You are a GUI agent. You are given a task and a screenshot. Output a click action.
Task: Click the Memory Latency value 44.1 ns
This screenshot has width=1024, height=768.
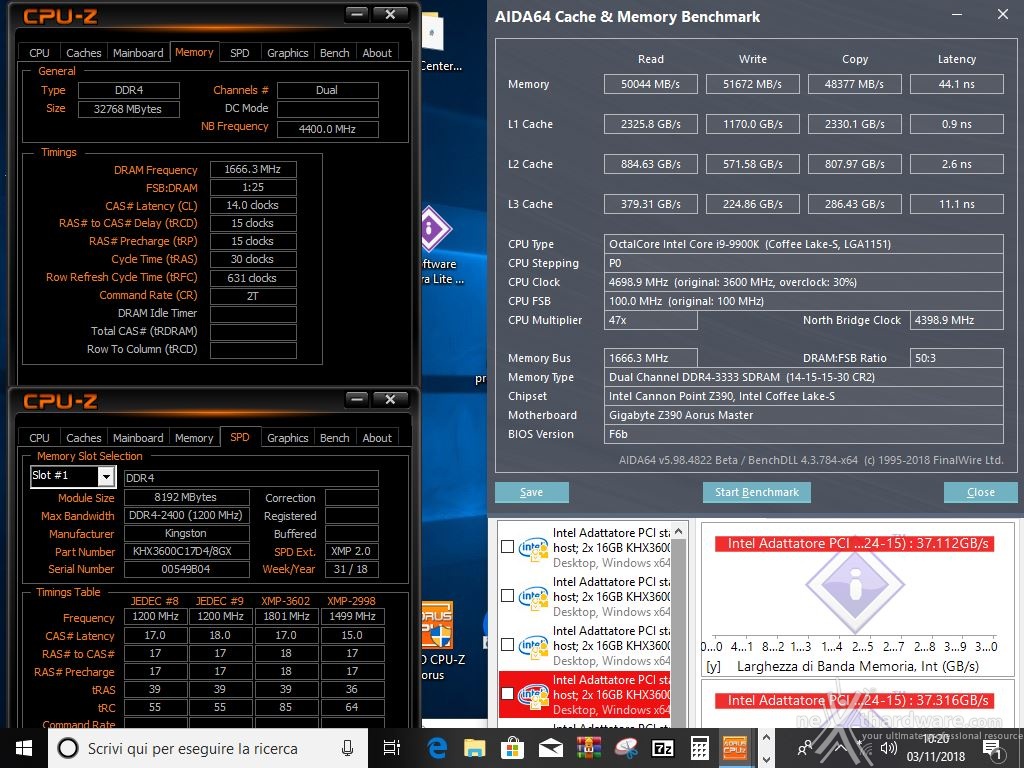956,84
